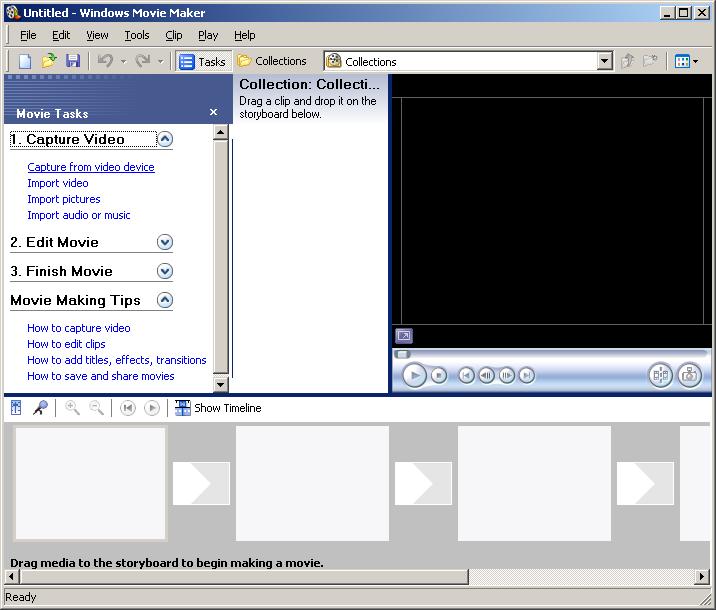Zoom out the timeline magnifier icon
Image resolution: width=716 pixels, height=610 pixels.
point(96,408)
